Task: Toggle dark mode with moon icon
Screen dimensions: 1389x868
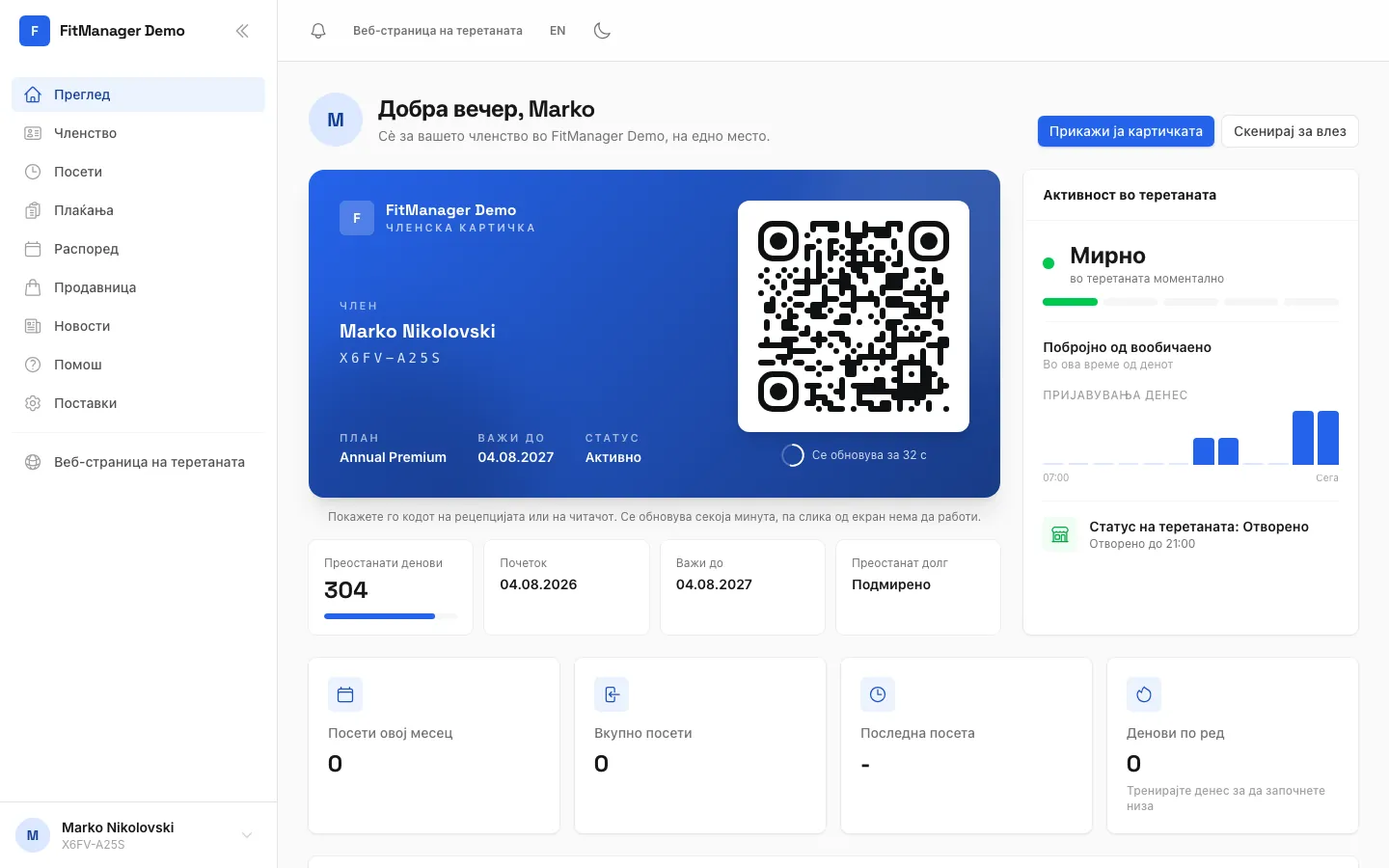Action: [602, 31]
